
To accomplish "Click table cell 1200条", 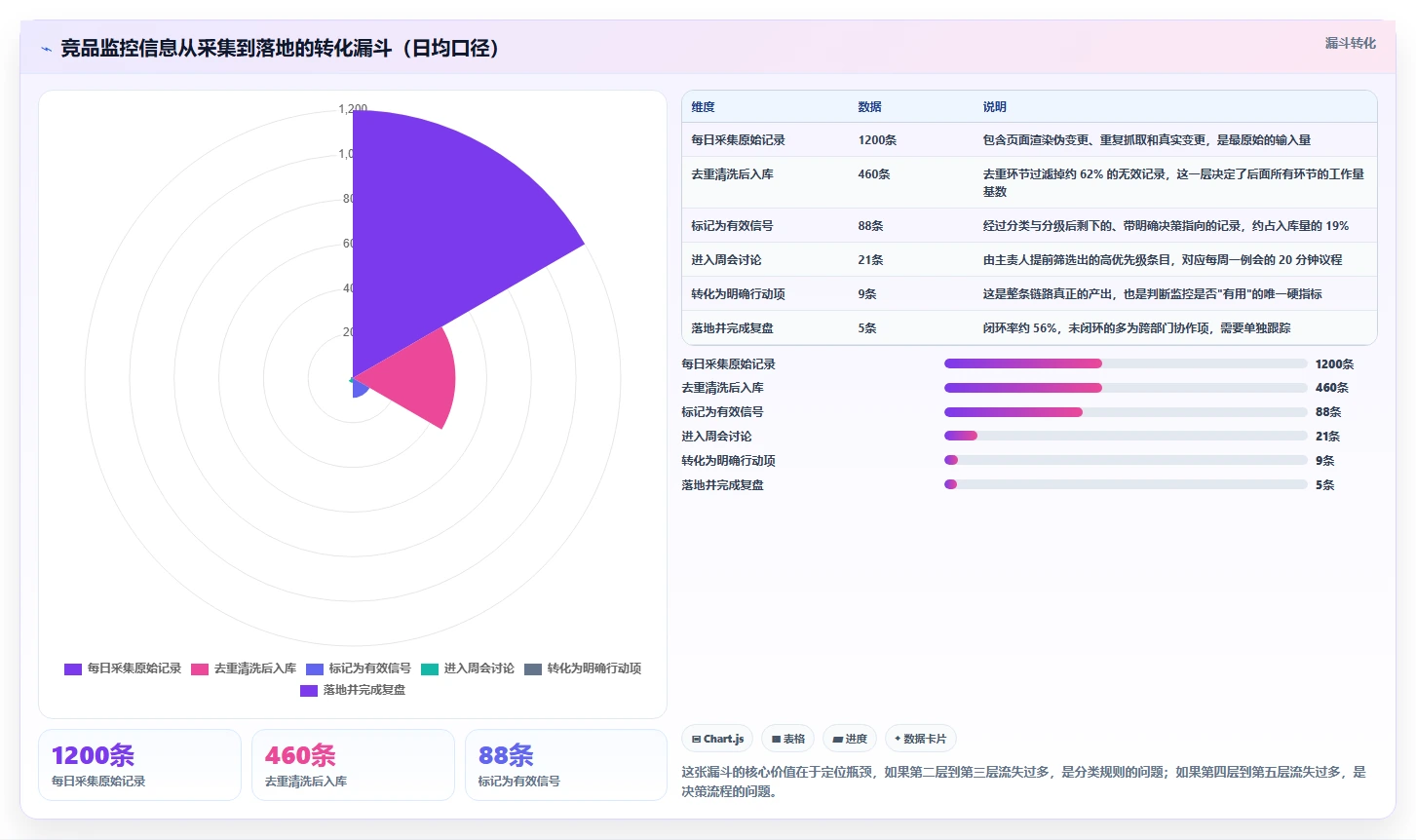I will click(x=877, y=140).
